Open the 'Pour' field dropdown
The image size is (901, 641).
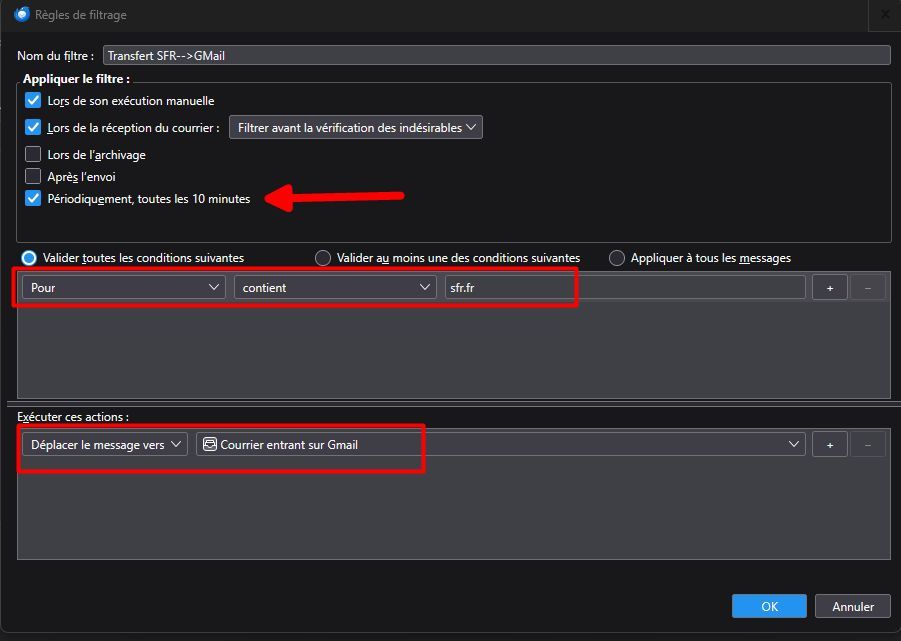click(x=124, y=287)
